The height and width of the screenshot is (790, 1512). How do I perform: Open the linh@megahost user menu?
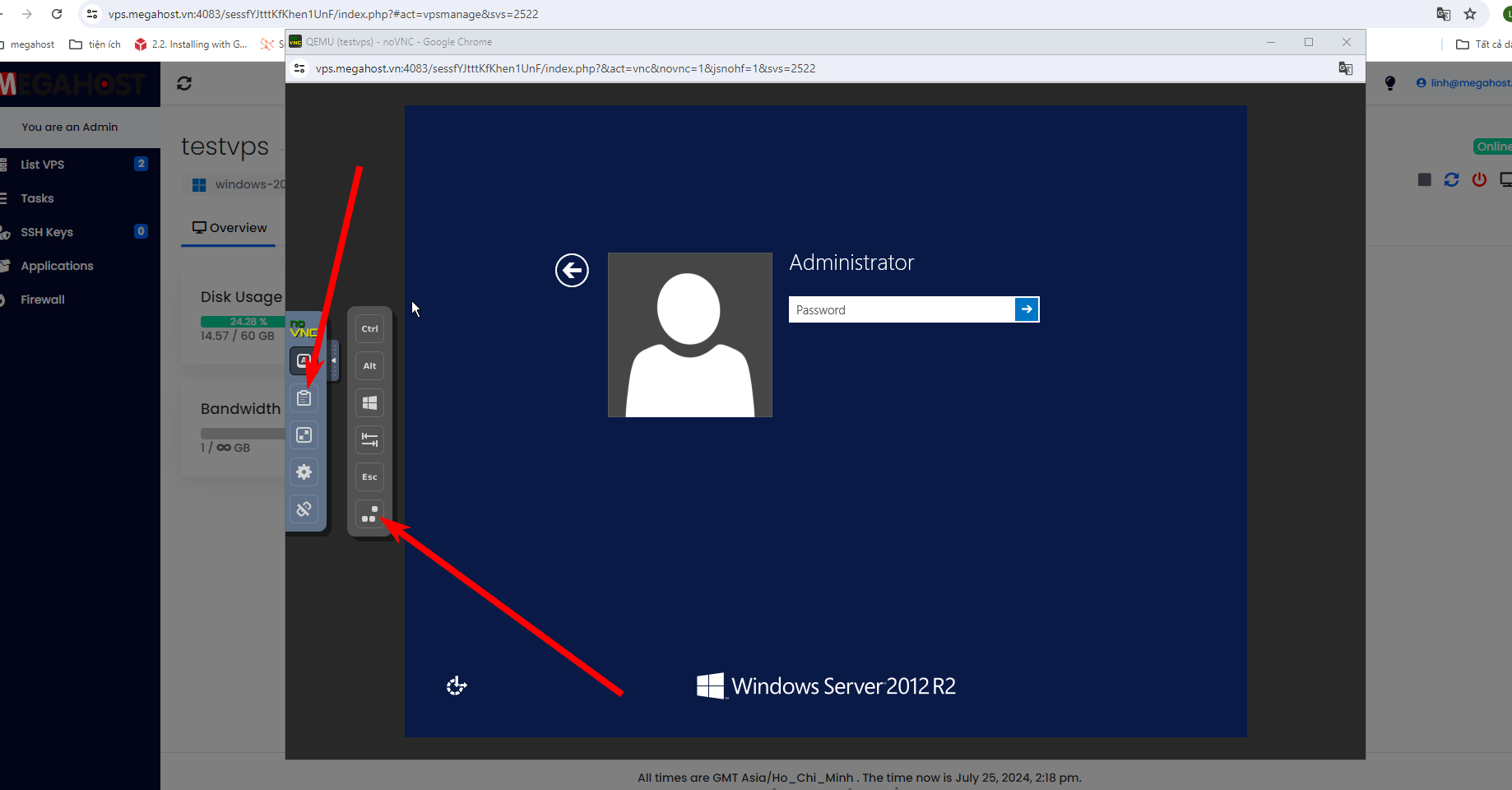pyautogui.click(x=1464, y=83)
